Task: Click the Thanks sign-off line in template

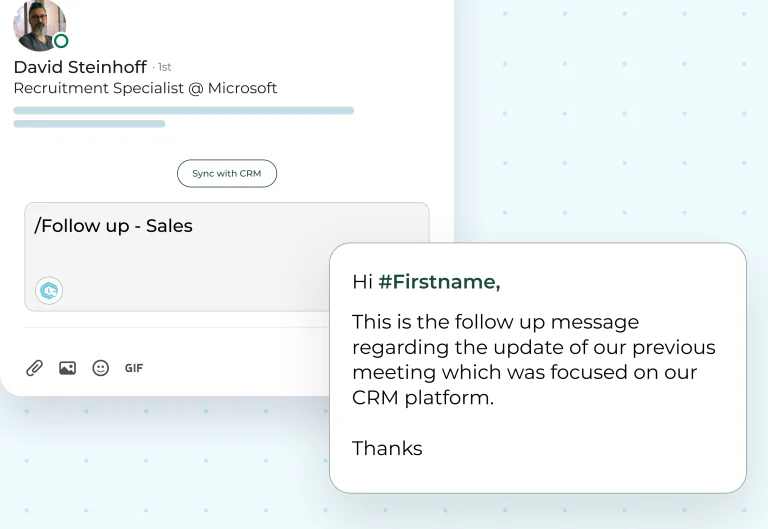Action: point(387,448)
